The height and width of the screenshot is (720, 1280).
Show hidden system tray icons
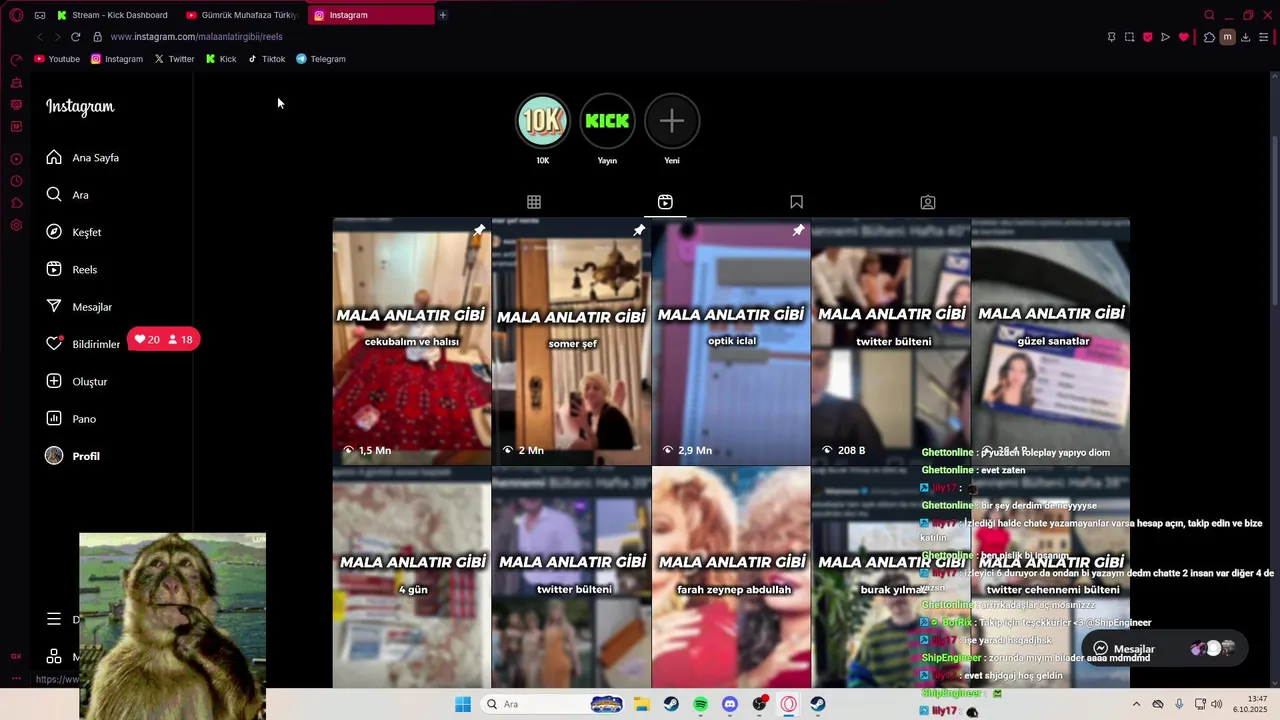[x=1136, y=704]
